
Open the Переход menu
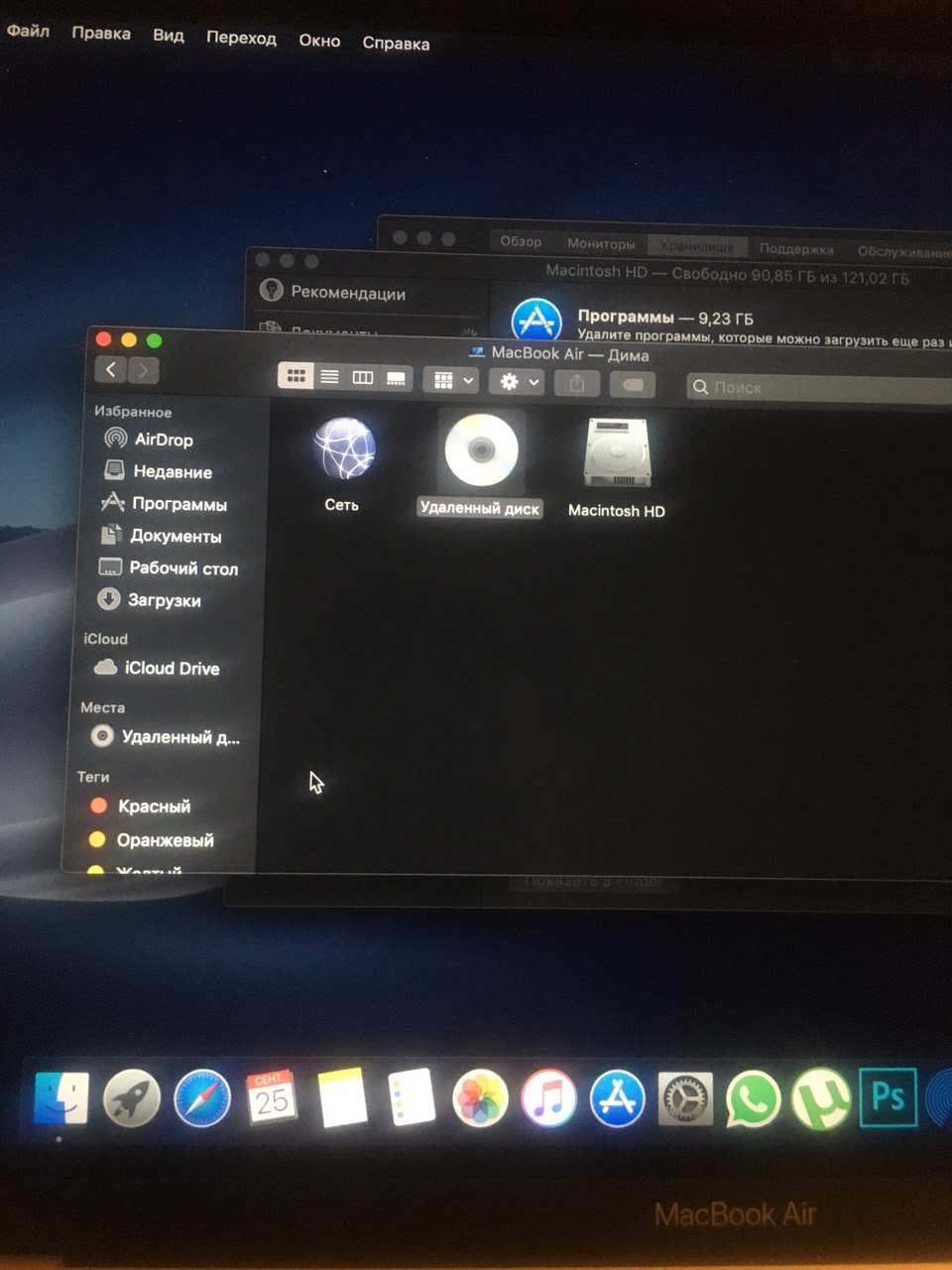click(x=241, y=38)
